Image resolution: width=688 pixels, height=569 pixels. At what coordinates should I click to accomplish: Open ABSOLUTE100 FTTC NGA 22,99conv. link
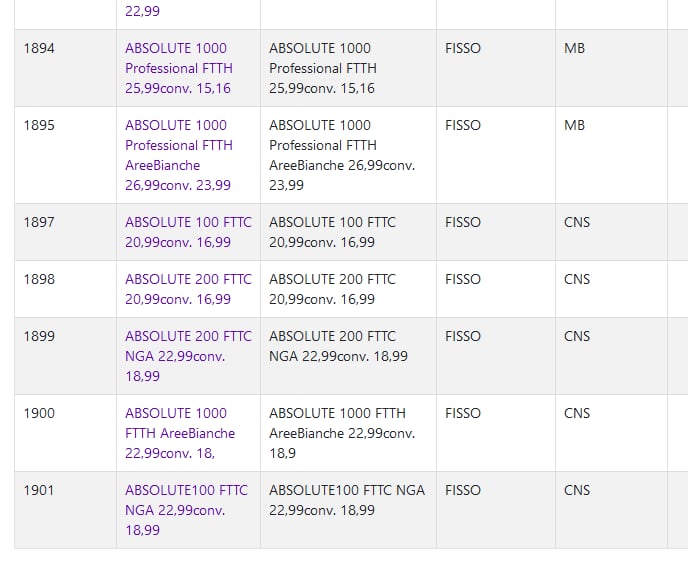coord(186,510)
